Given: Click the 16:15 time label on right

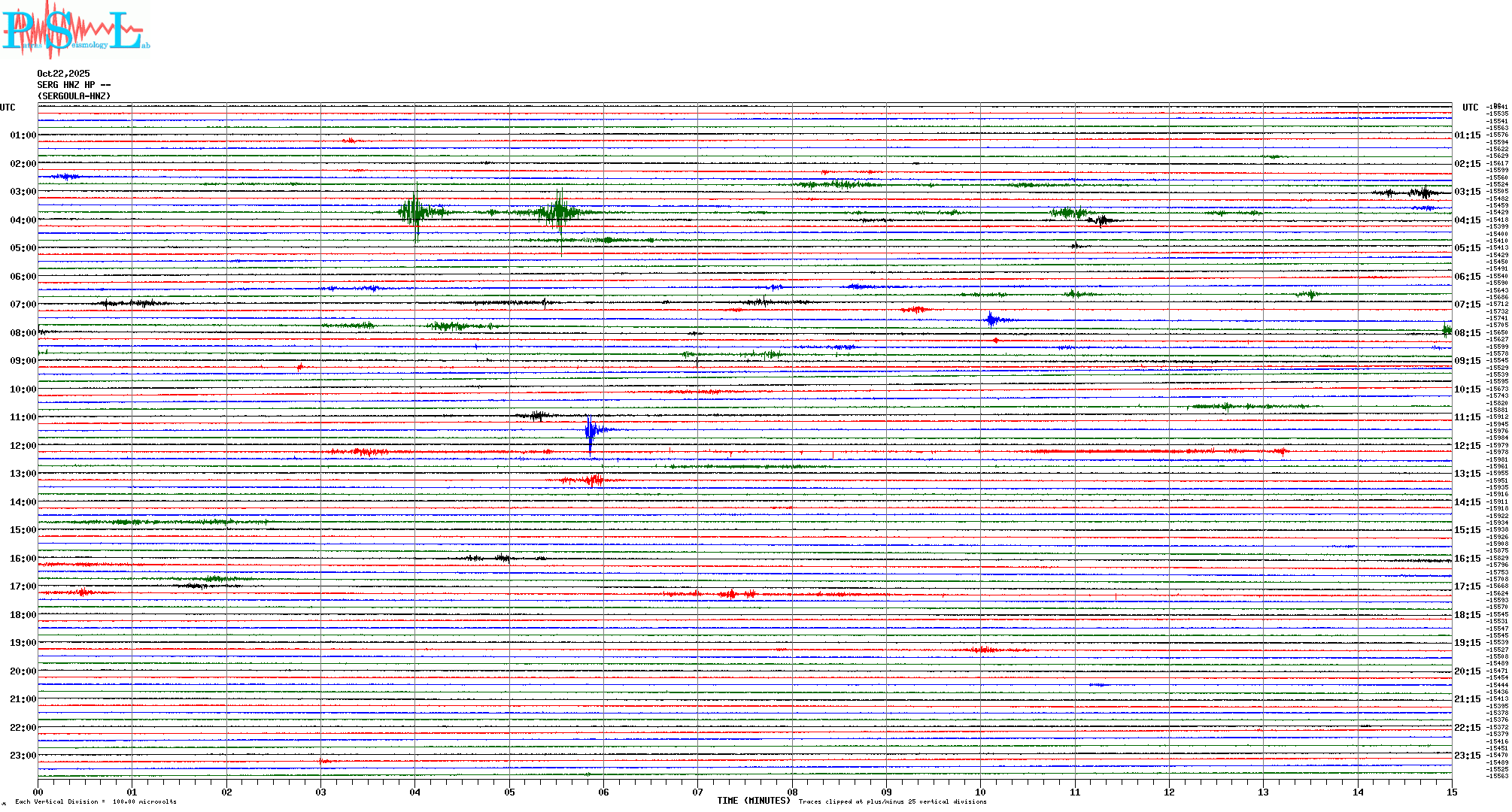Looking at the screenshot, I should (1467, 559).
